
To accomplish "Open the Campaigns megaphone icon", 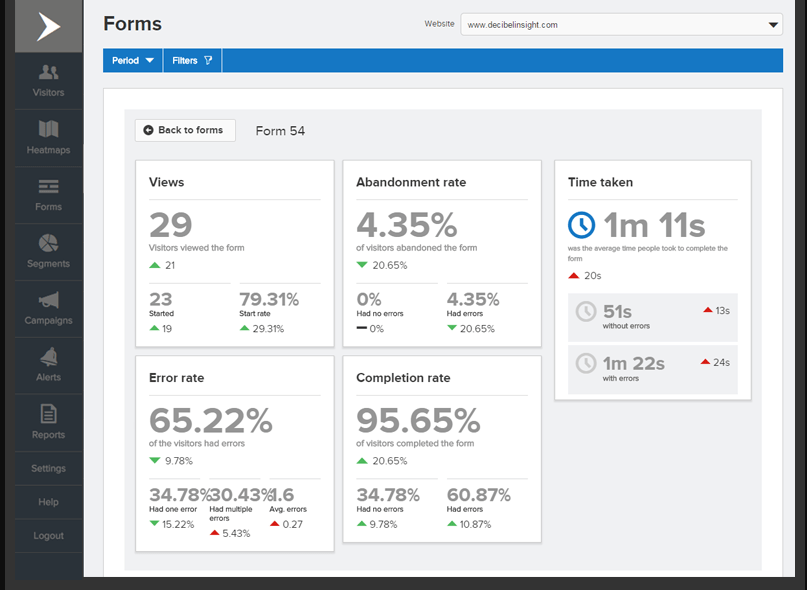I will (x=48, y=300).
